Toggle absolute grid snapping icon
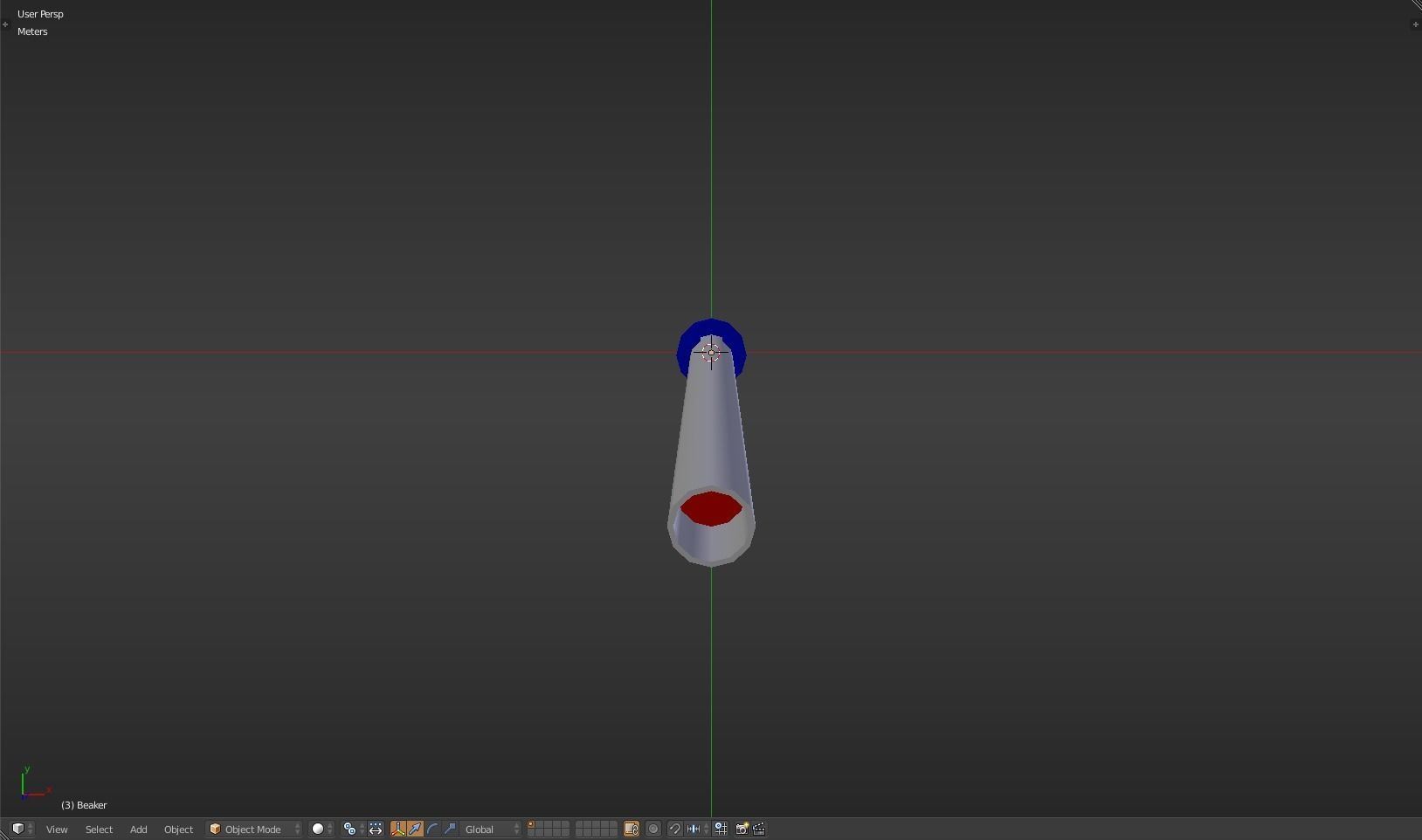 (721, 829)
